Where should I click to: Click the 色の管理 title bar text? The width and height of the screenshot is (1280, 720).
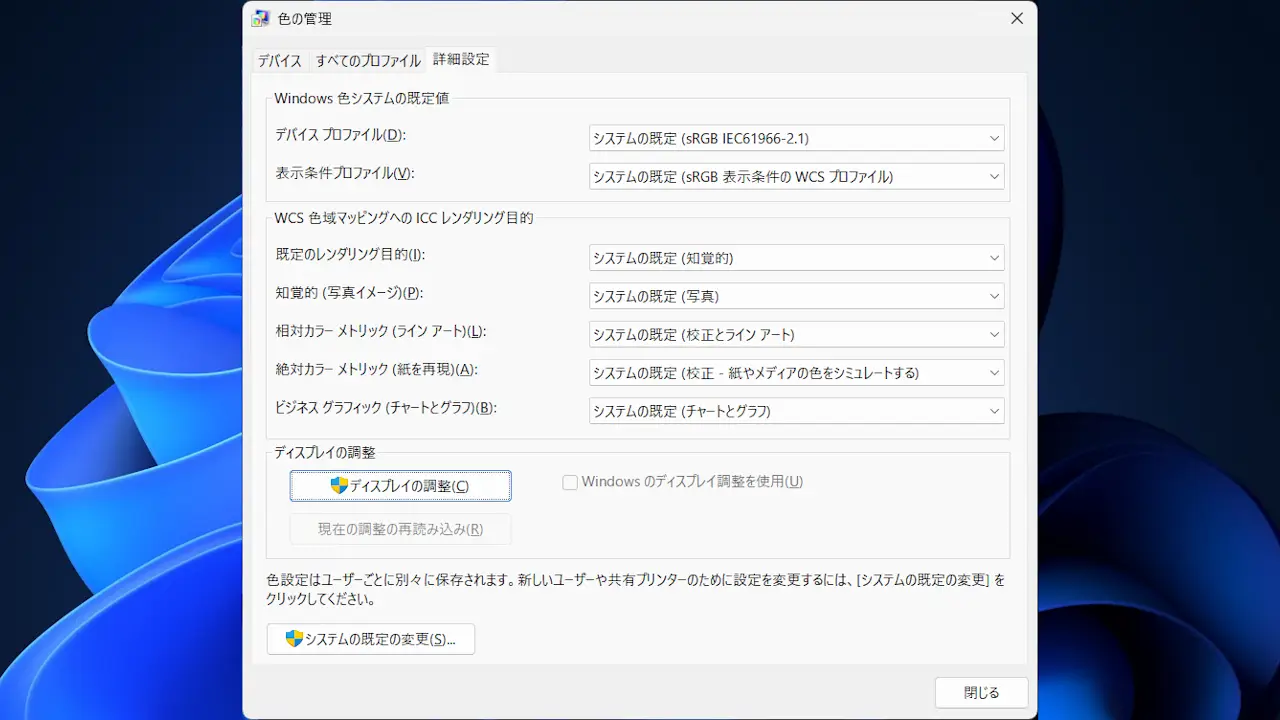(305, 19)
